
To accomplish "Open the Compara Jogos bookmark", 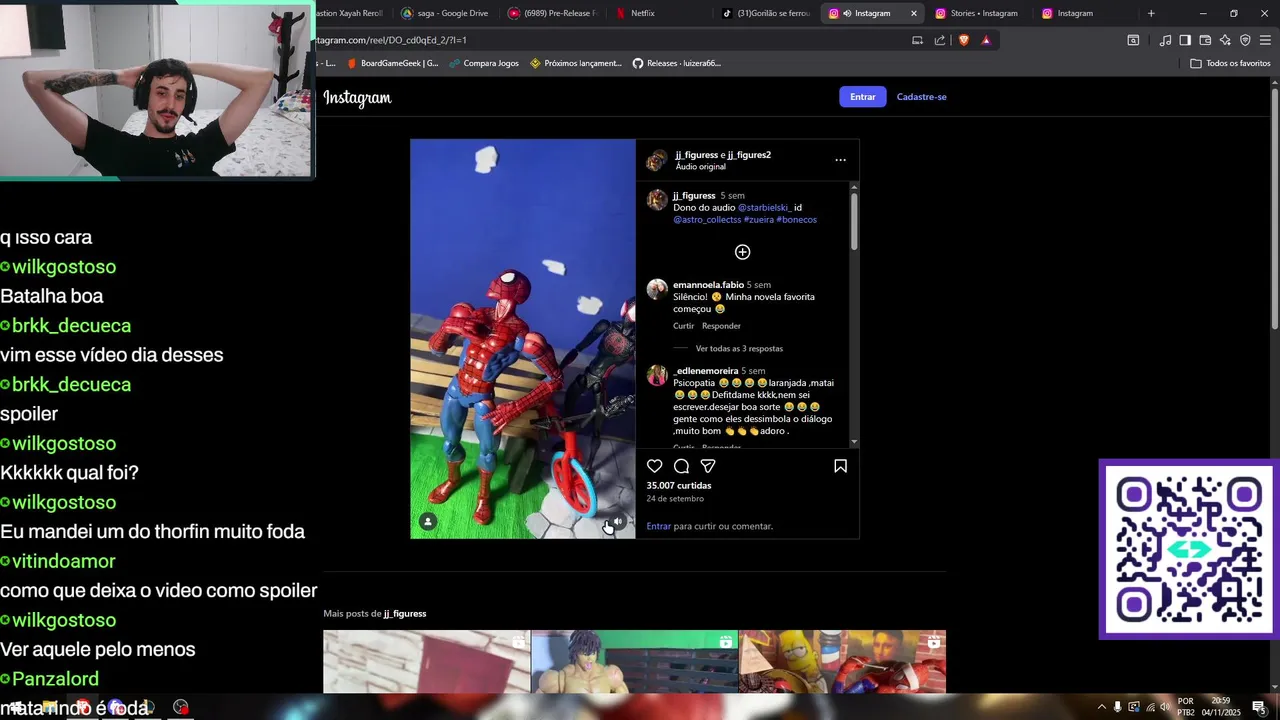I will coord(484,63).
